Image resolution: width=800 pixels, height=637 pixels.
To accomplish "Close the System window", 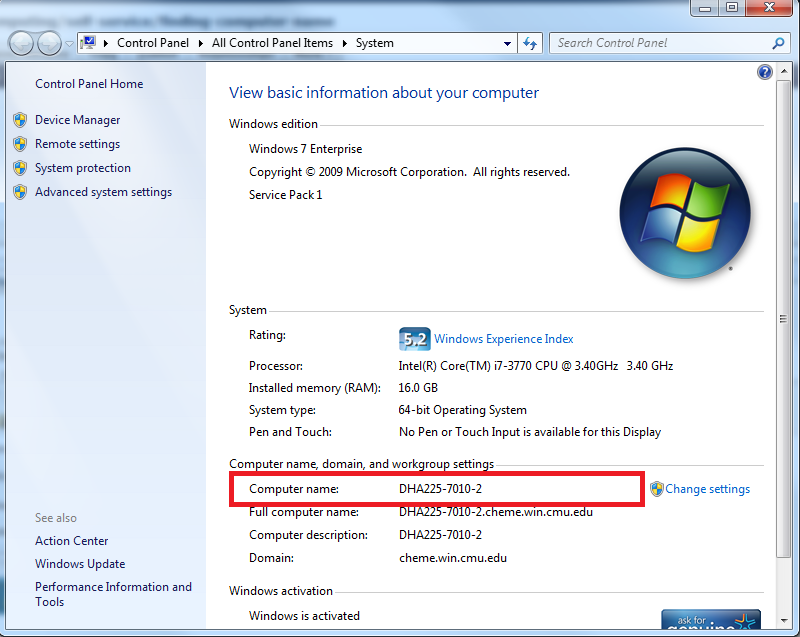I will coord(769,8).
